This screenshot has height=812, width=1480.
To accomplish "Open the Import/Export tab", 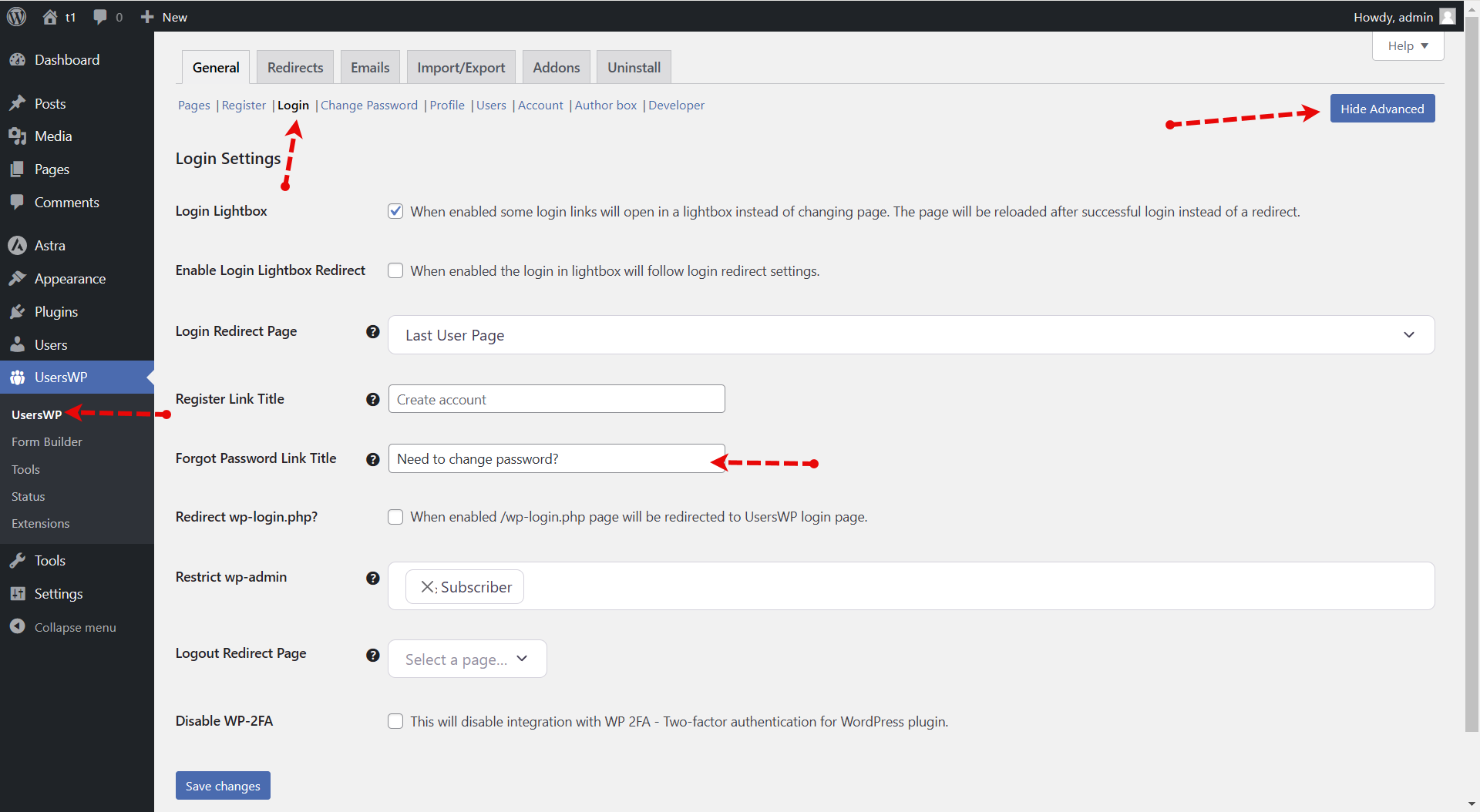I will coord(461,68).
